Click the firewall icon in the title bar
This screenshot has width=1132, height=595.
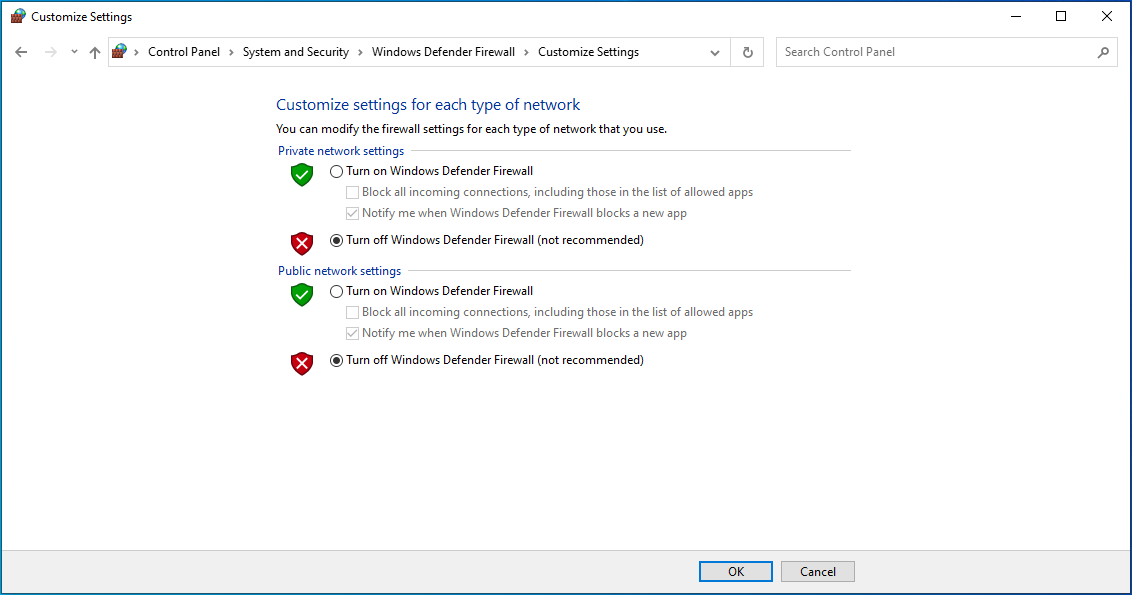(18, 16)
